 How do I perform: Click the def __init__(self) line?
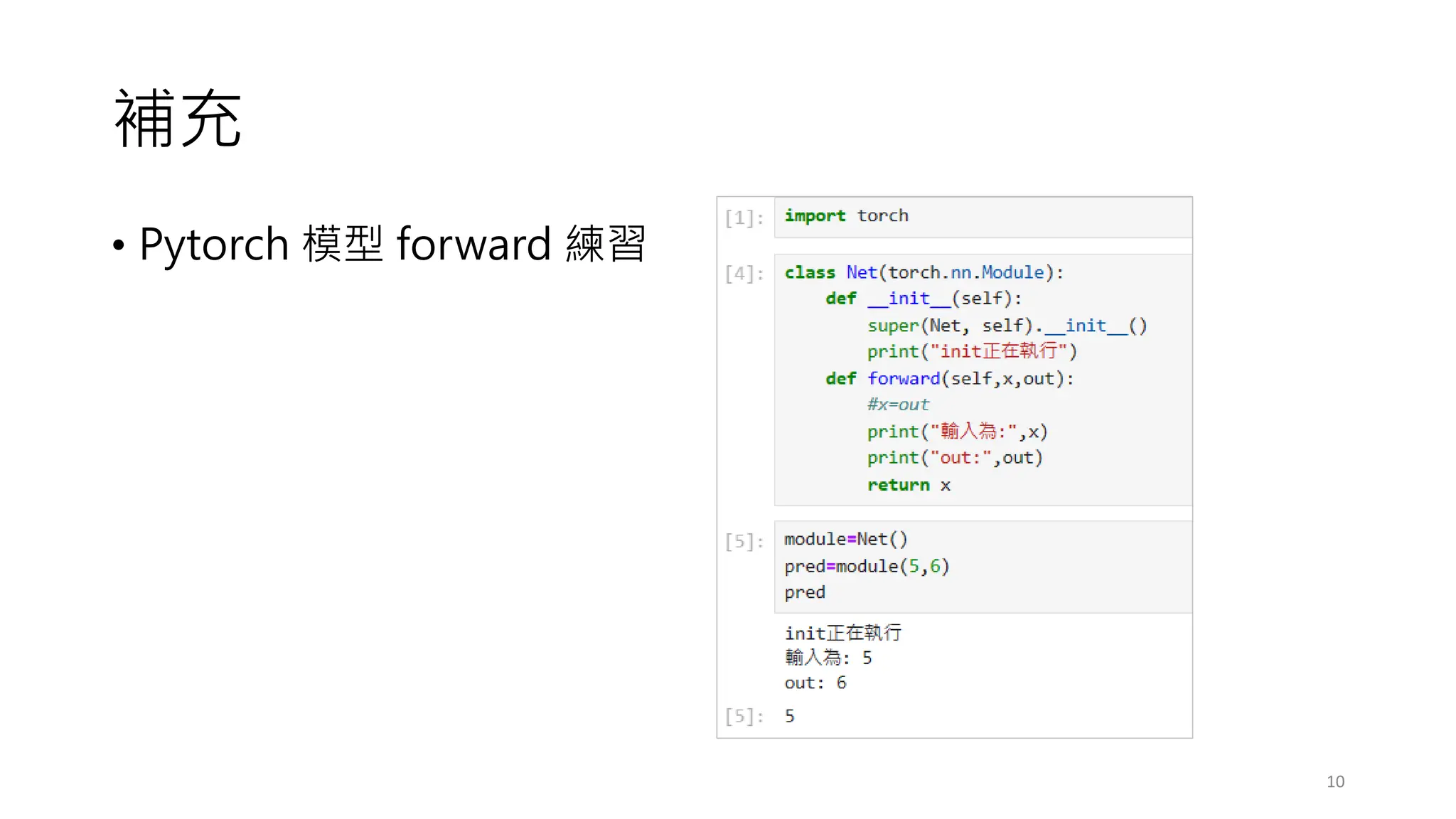(x=924, y=299)
